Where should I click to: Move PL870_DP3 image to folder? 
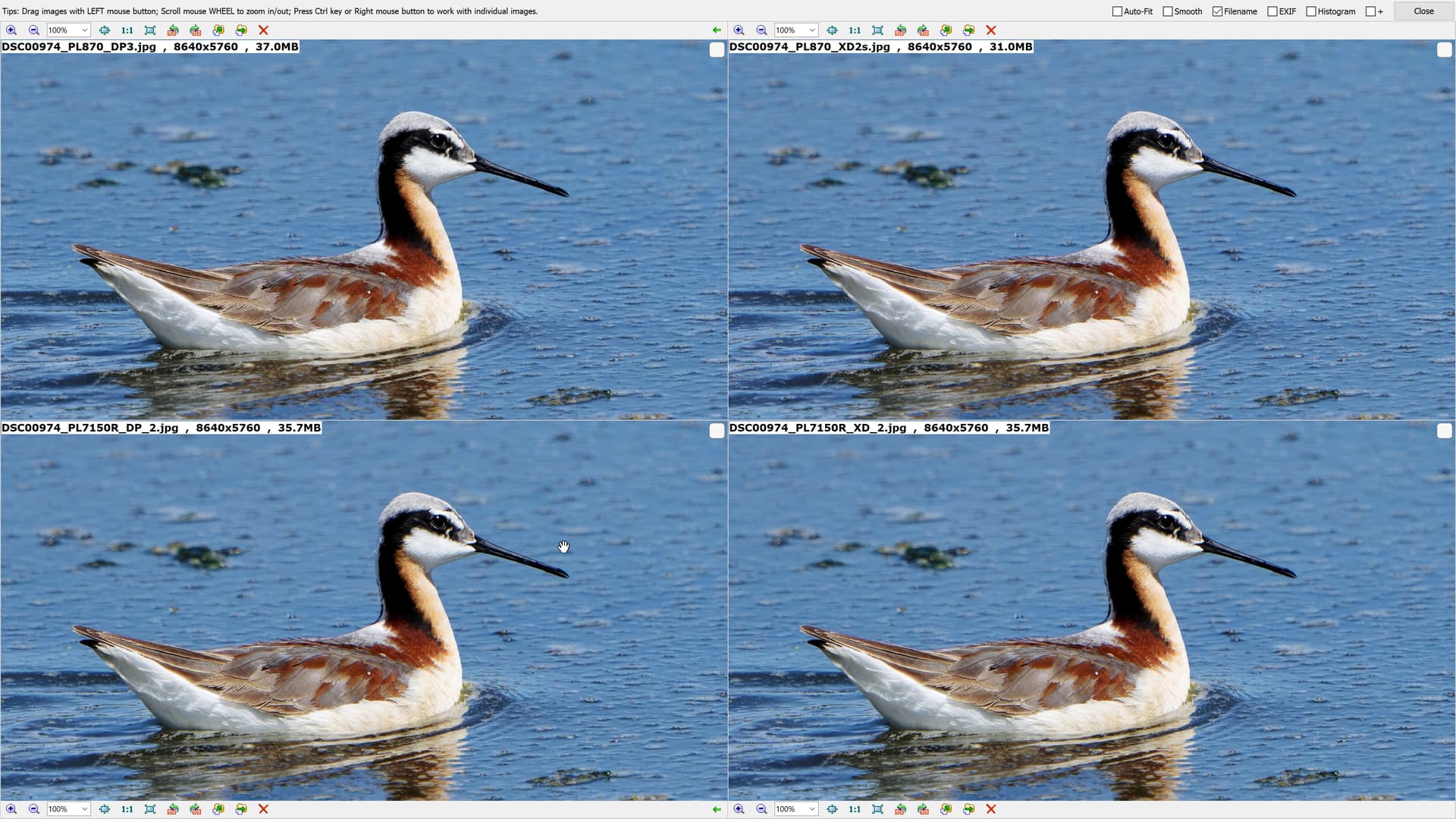[241, 30]
